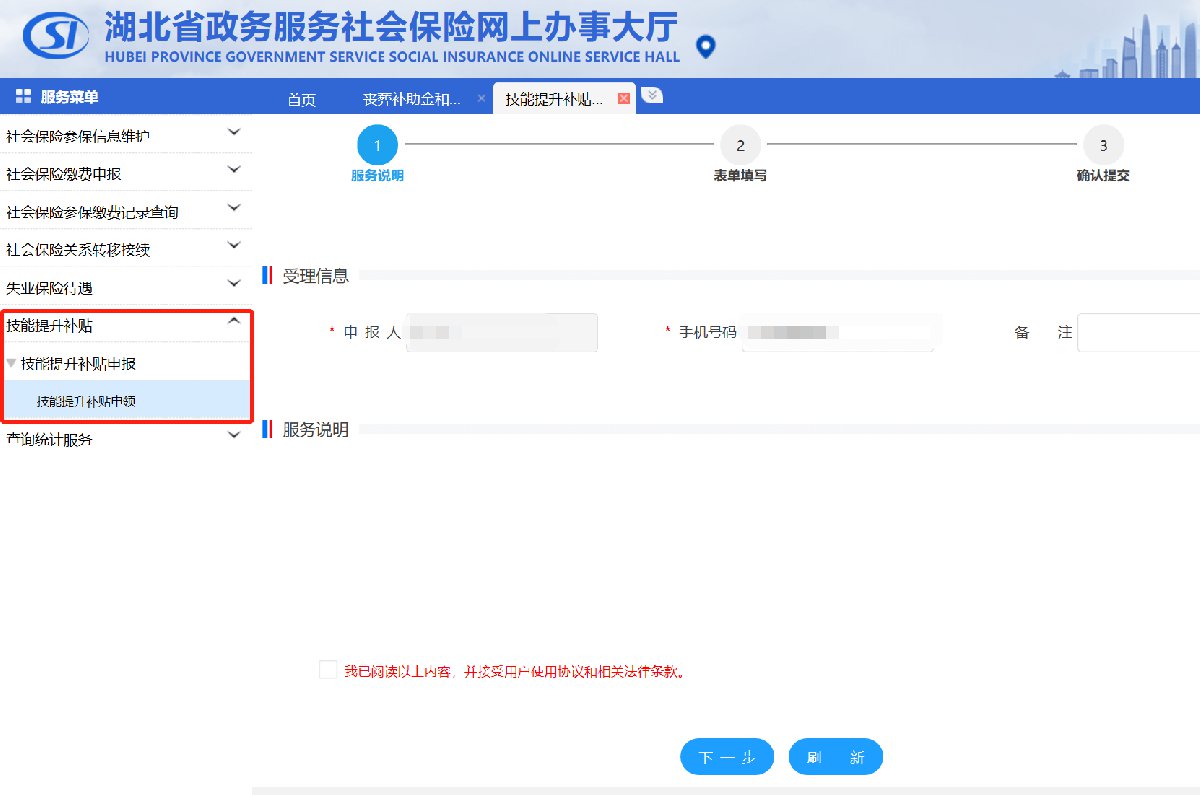Click the blue location pin icon
1200x795 pixels.
[x=706, y=47]
